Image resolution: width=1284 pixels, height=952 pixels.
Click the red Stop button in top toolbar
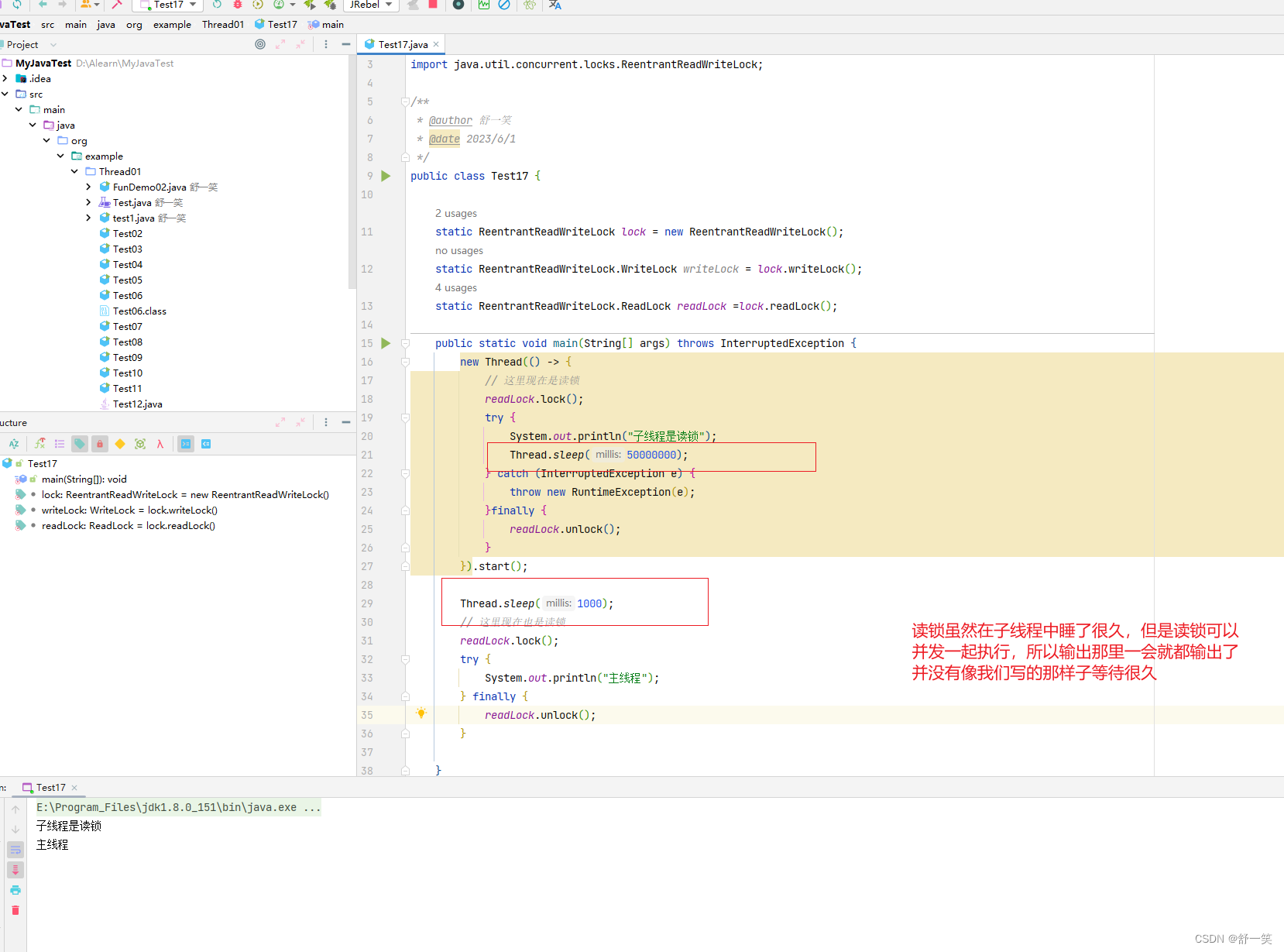(x=433, y=5)
